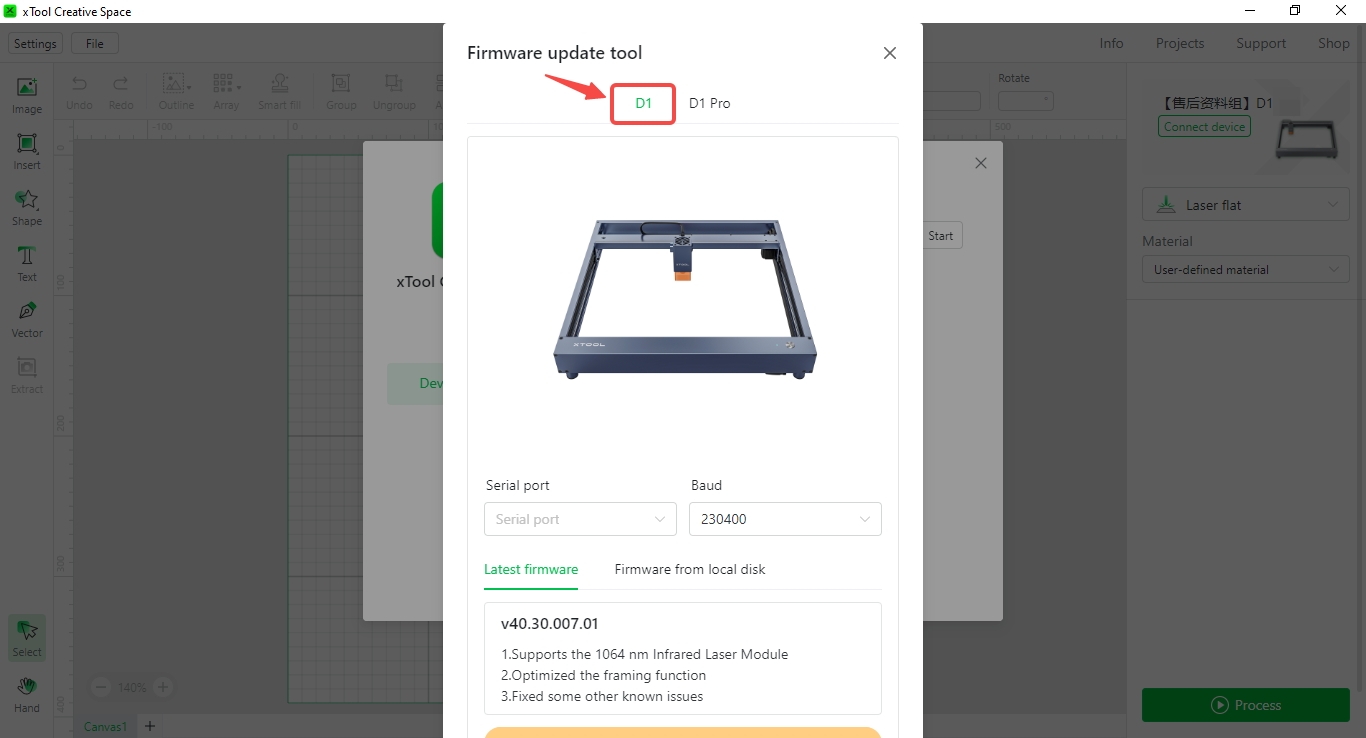Open the File menu

[x=95, y=44]
